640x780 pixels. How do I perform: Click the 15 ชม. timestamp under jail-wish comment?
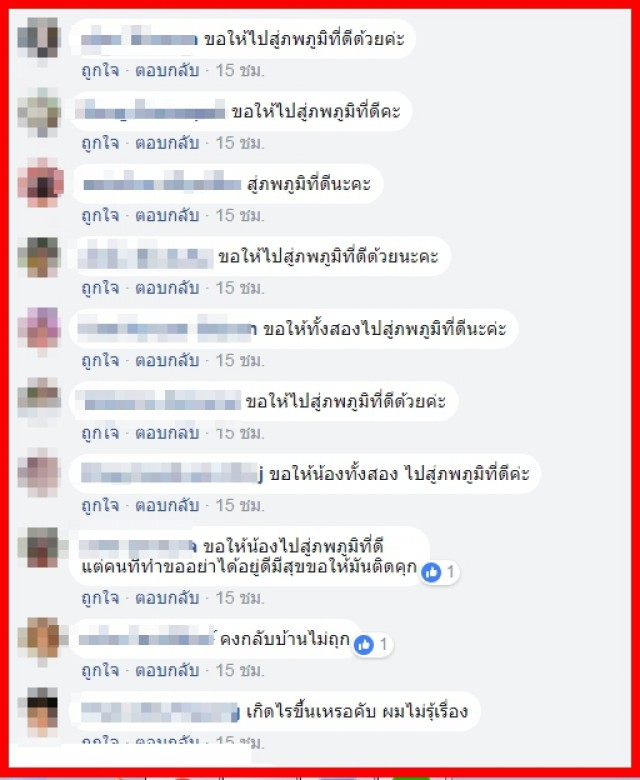click(240, 598)
